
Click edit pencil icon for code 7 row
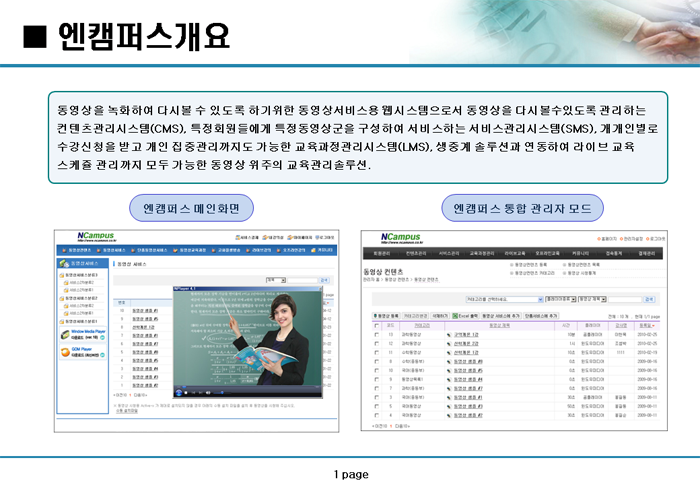tap(449, 389)
